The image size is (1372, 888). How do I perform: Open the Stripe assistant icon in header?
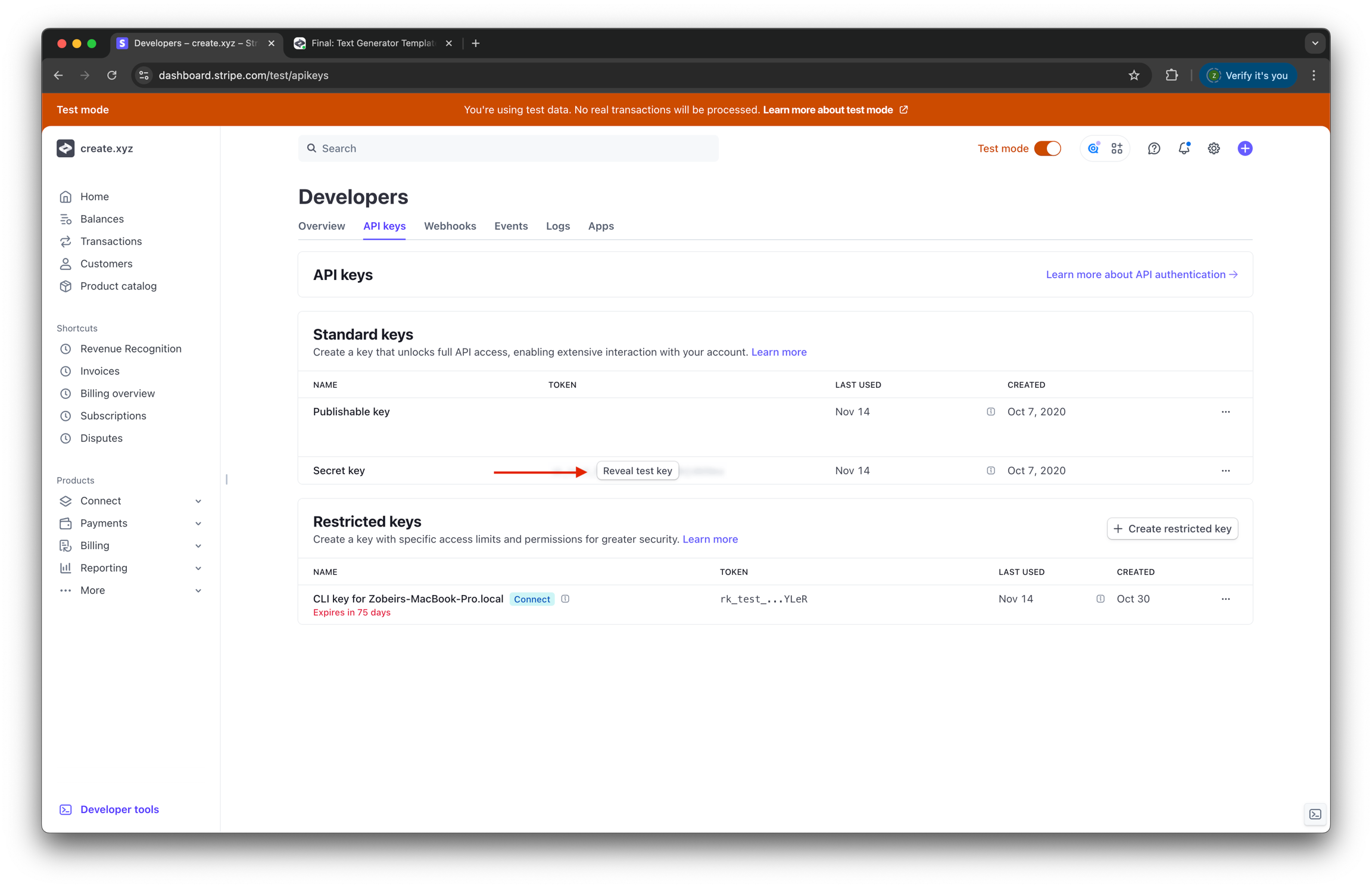click(x=1093, y=149)
